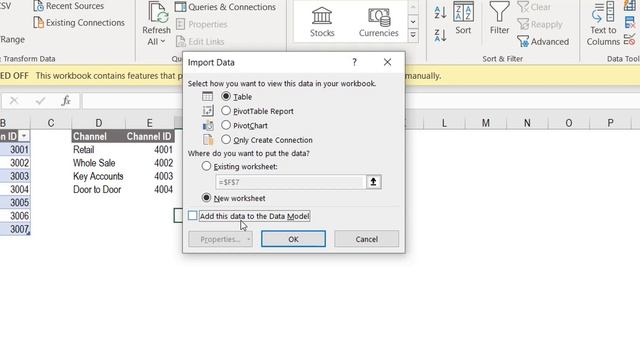The width and height of the screenshot is (640, 360).
Task: Select cell containing 4001
Action: coord(149,149)
